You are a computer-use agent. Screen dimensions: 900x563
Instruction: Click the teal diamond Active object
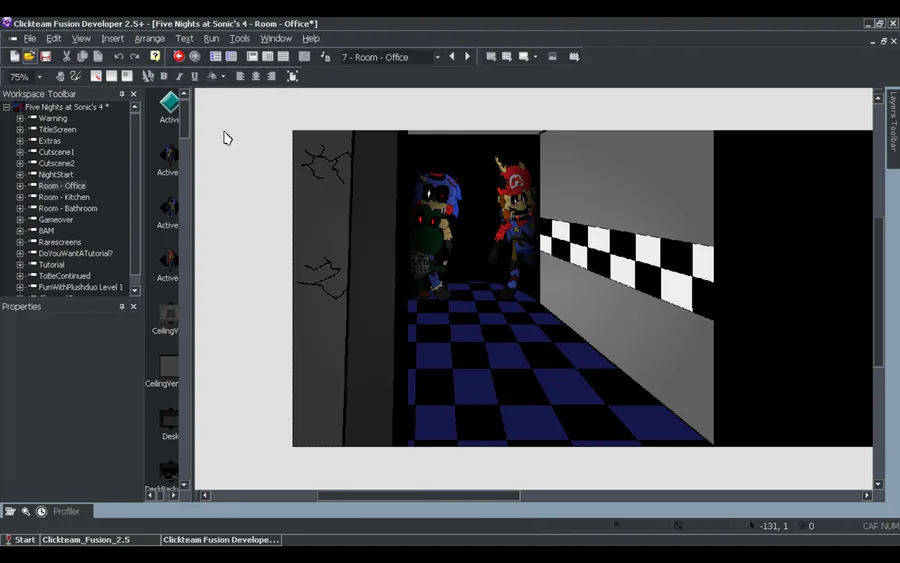coord(169,102)
